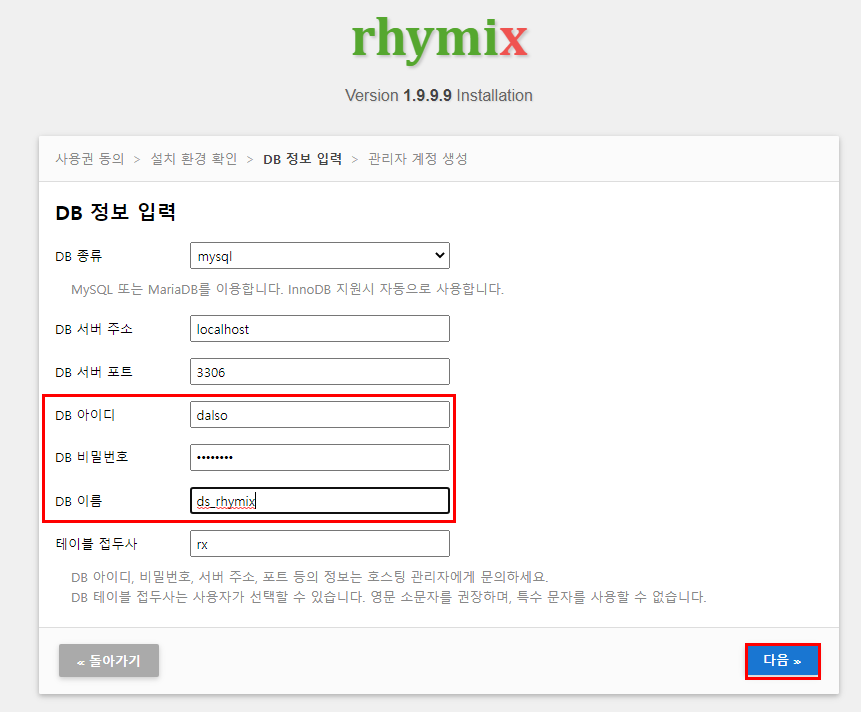Image resolution: width=861 pixels, height=712 pixels.
Task: Click the DB 이름 label
Action: (x=79, y=501)
